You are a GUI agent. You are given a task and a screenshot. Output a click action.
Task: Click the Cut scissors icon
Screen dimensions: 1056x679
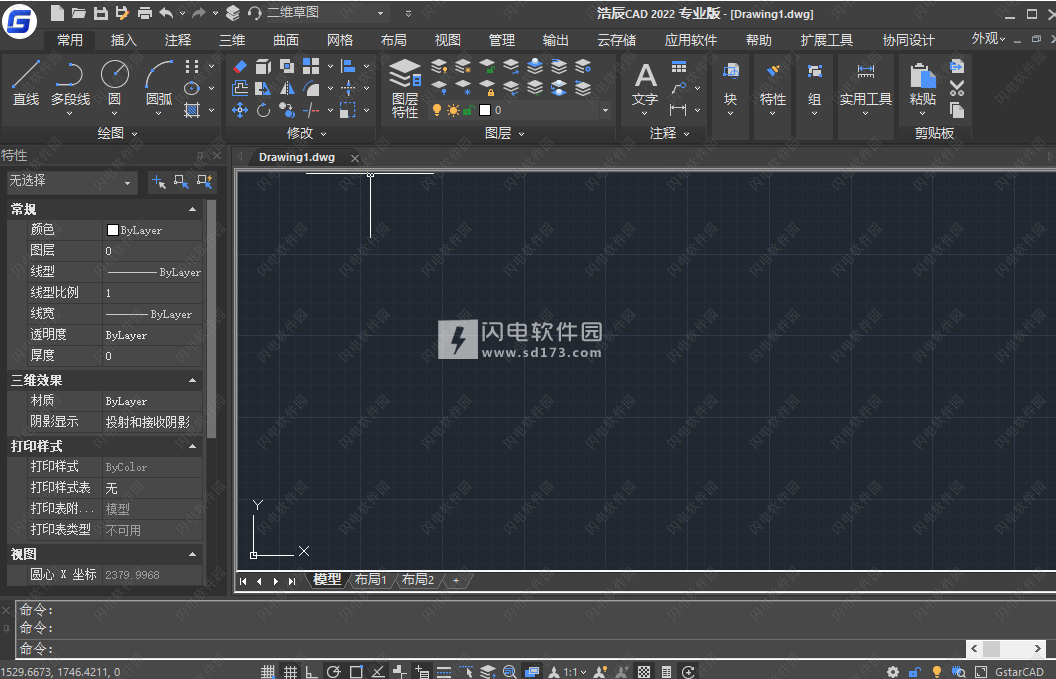957,88
